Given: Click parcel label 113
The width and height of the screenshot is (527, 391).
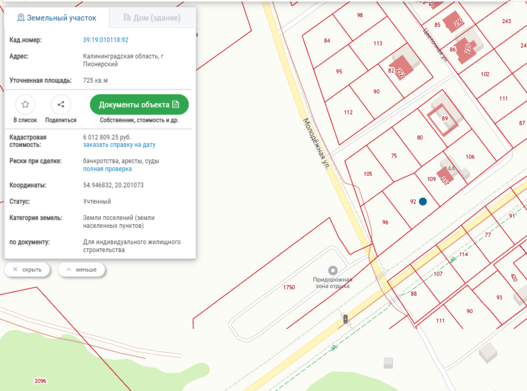Looking at the screenshot, I should [378, 43].
